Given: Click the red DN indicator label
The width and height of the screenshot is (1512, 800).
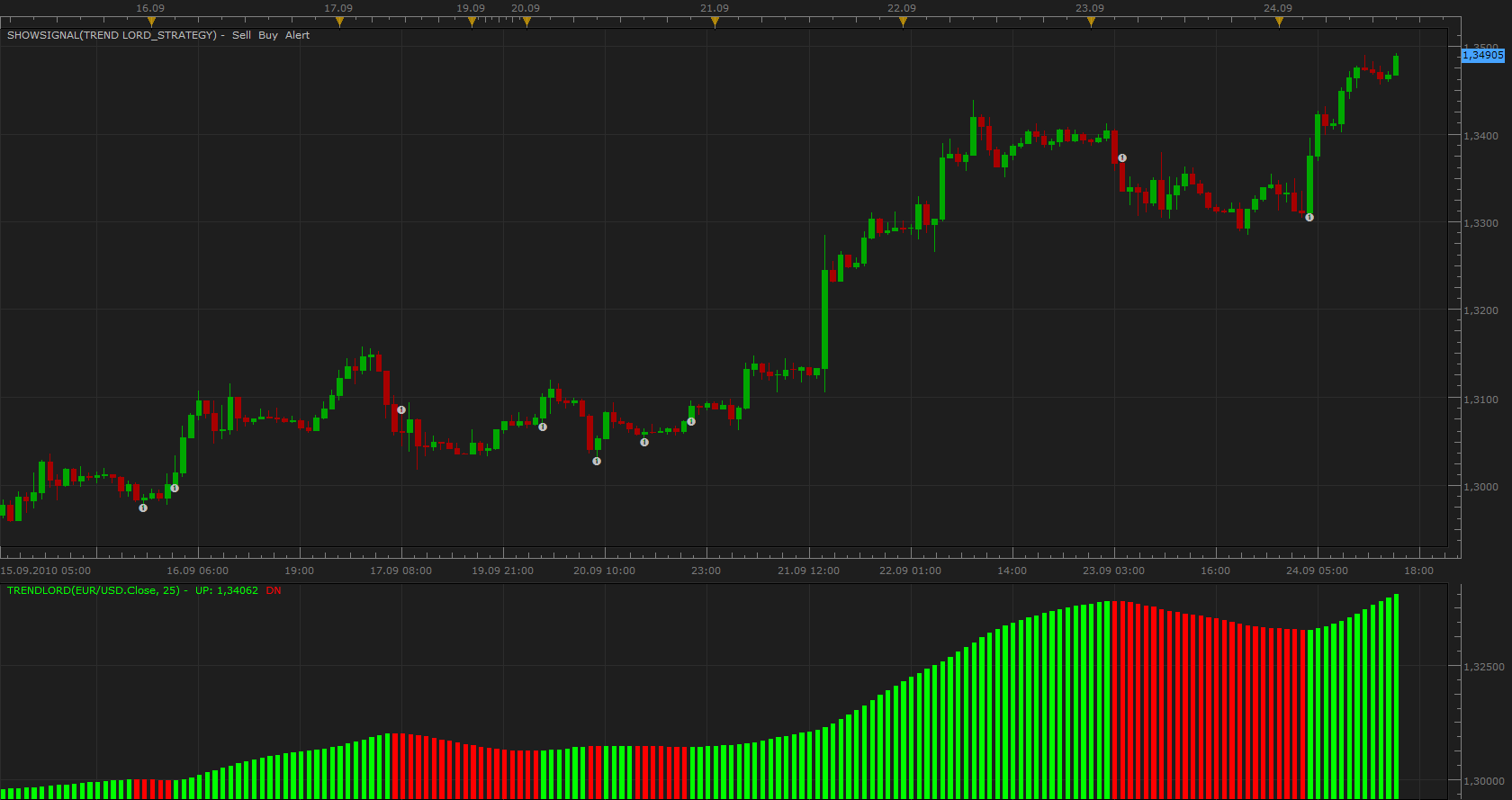Looking at the screenshot, I should [x=274, y=590].
